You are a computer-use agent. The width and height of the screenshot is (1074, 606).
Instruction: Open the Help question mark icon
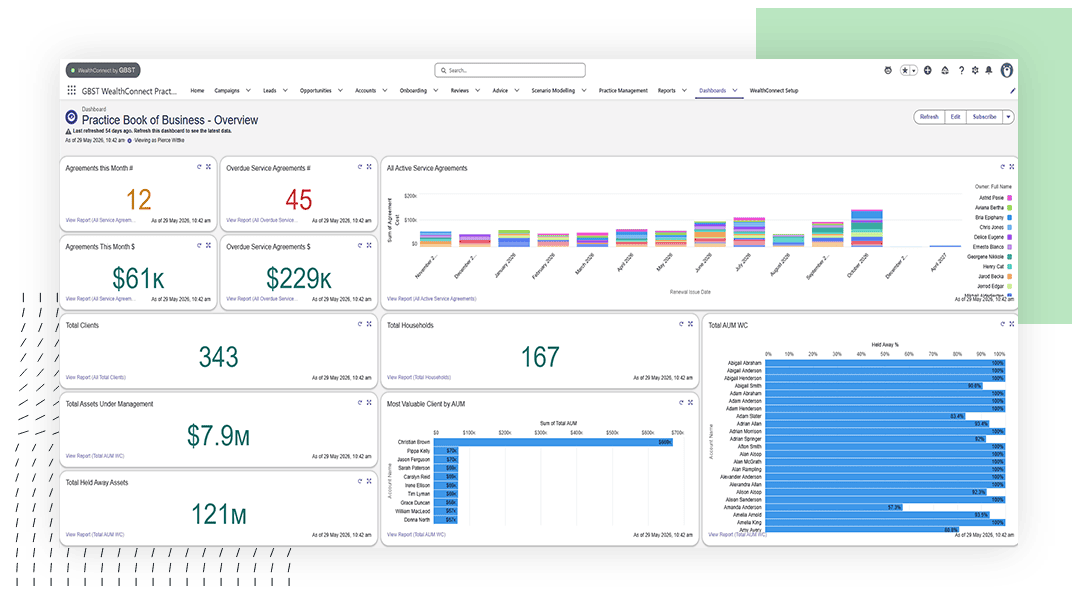[961, 71]
